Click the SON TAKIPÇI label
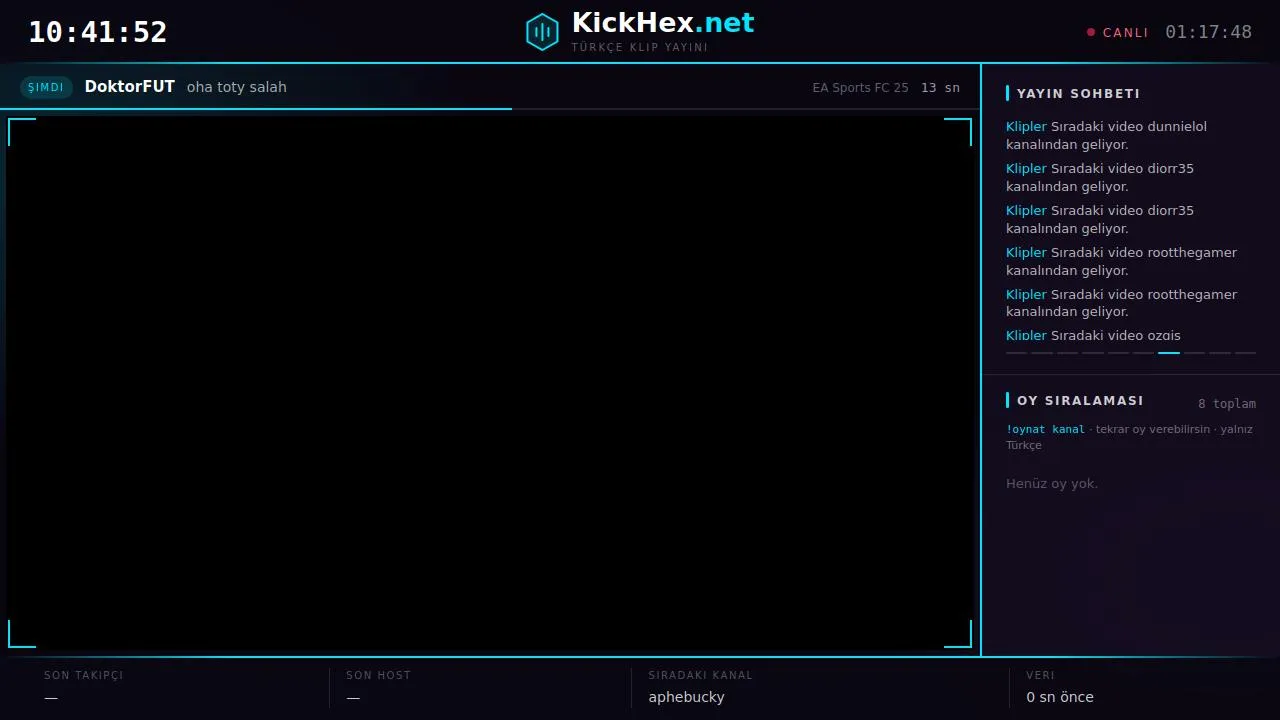This screenshot has height=720, width=1280. (x=84, y=675)
